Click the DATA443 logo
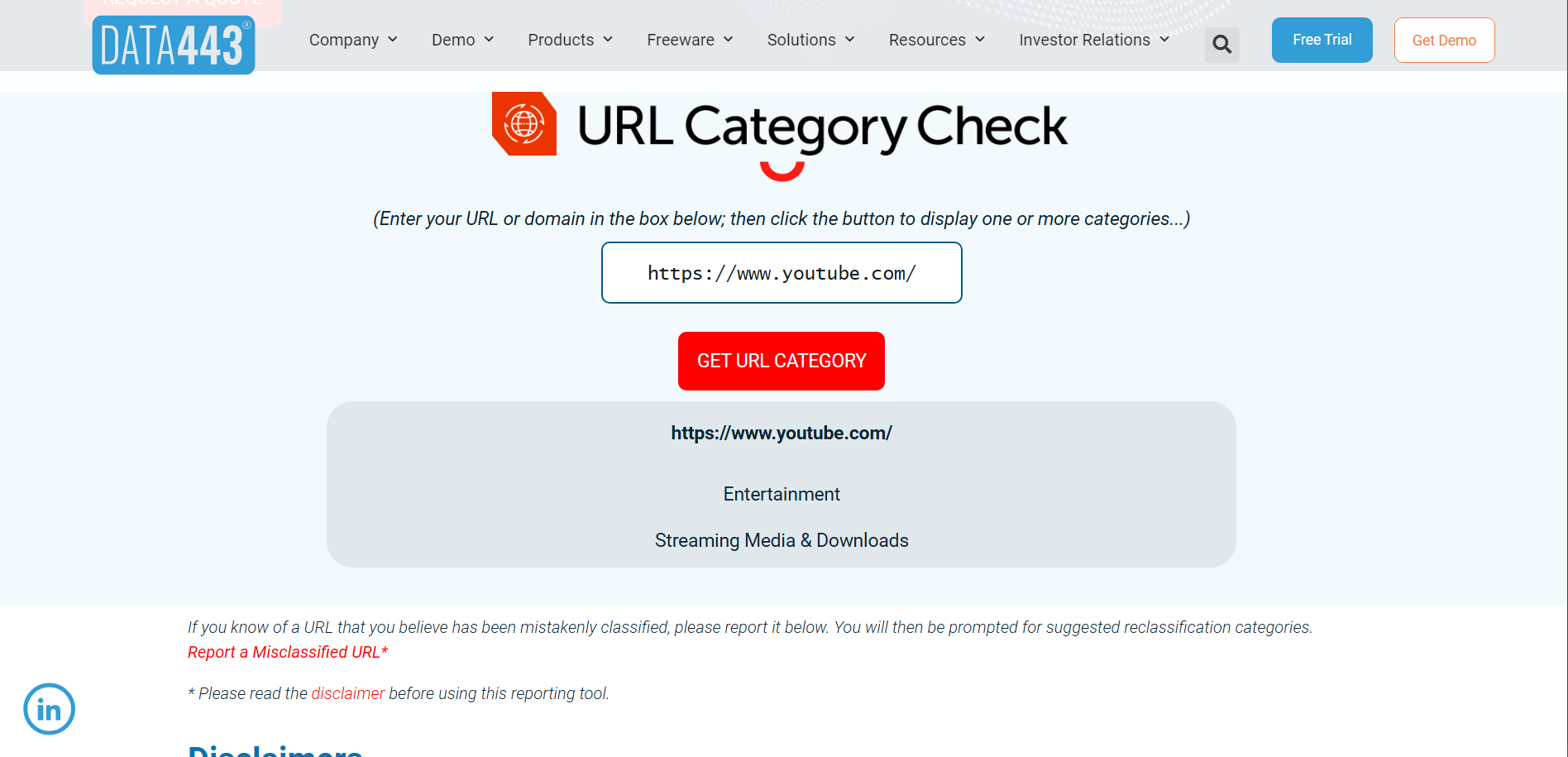Screen dimensions: 1568x757 174,45
